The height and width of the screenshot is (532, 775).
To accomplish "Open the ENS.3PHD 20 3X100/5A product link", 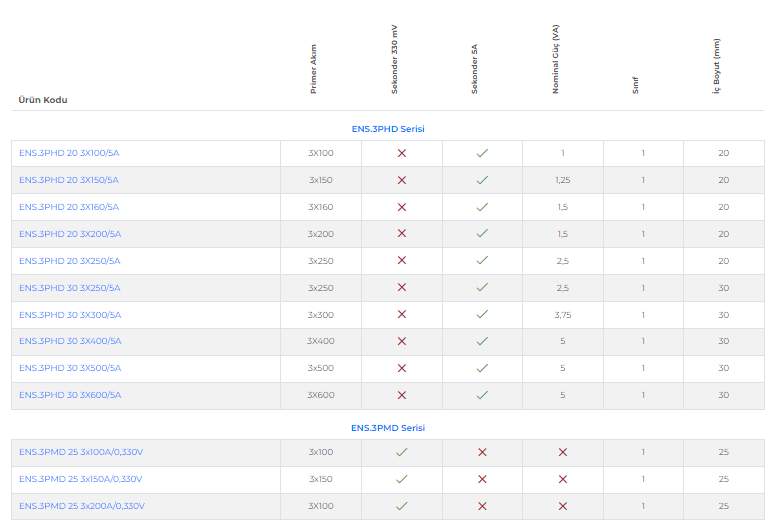I will [x=69, y=153].
